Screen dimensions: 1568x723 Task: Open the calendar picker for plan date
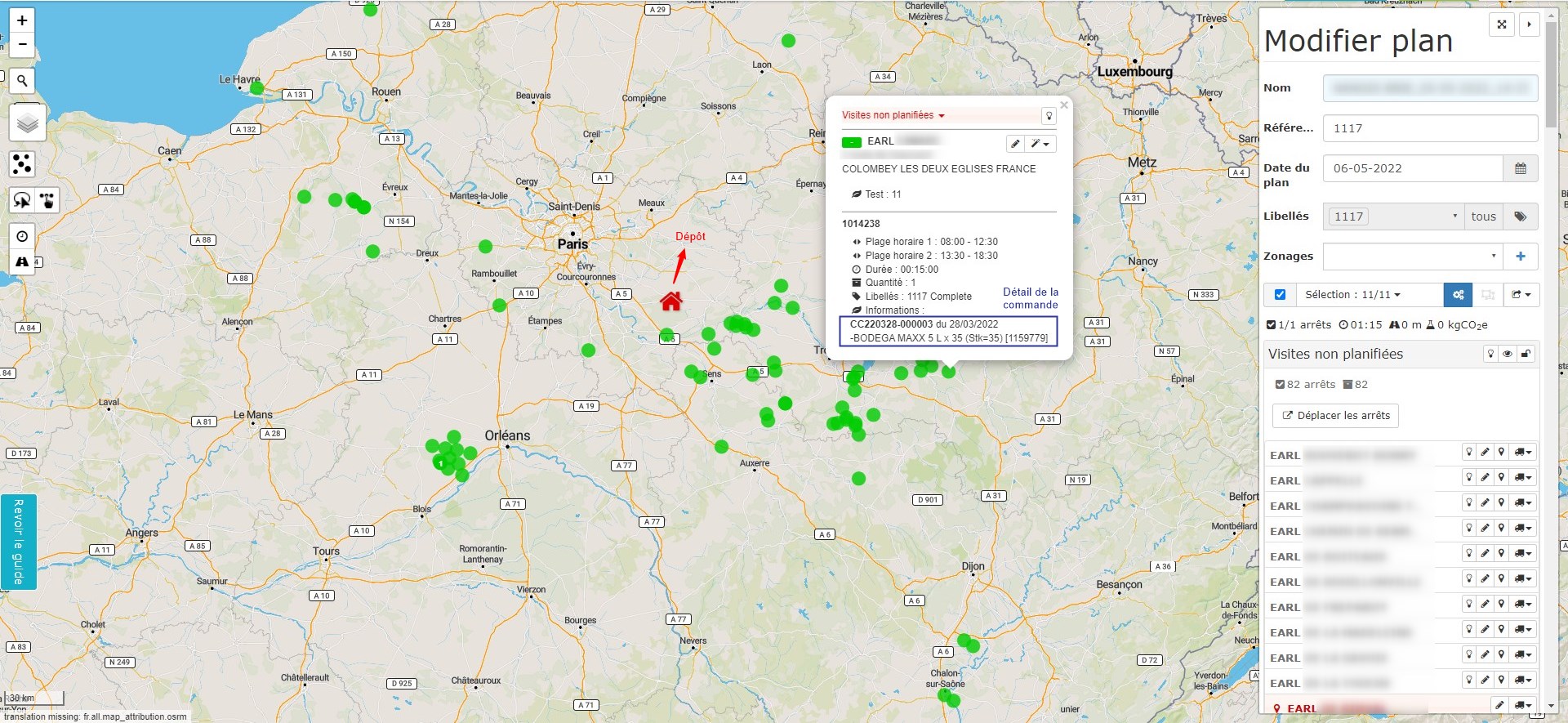pyautogui.click(x=1520, y=168)
